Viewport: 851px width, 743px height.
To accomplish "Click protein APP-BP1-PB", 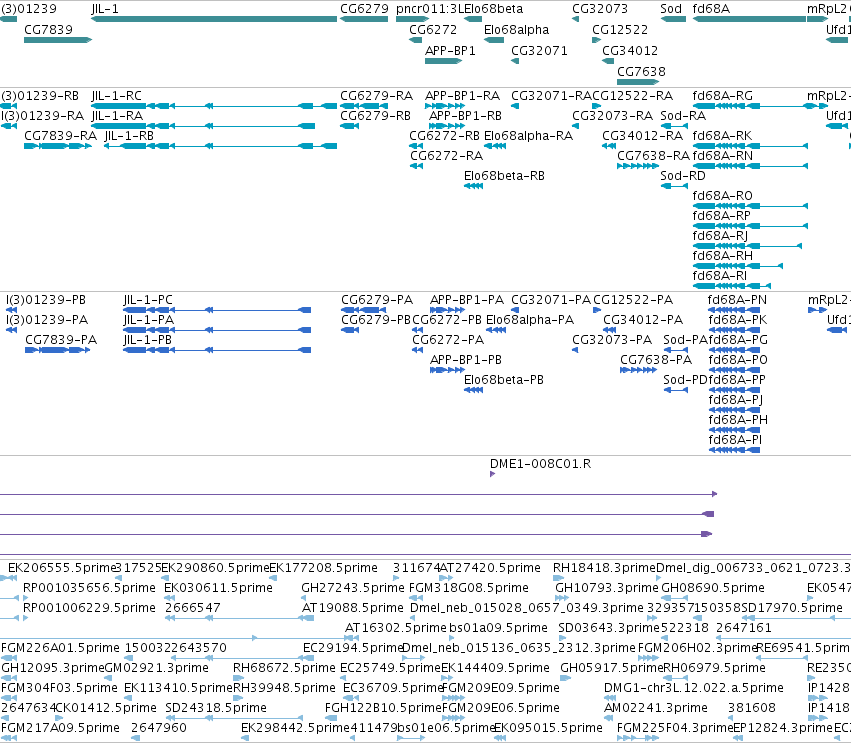I will 466,360.
